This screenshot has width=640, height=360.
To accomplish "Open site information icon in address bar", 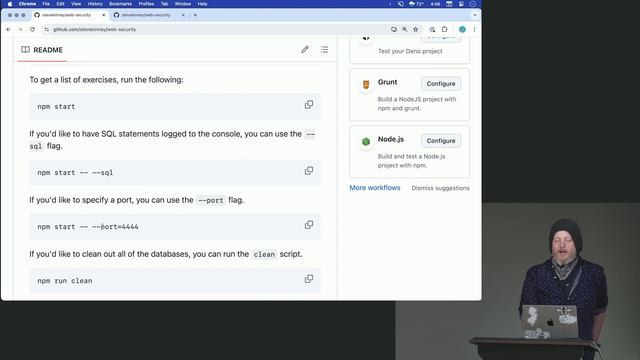I will [47, 29].
